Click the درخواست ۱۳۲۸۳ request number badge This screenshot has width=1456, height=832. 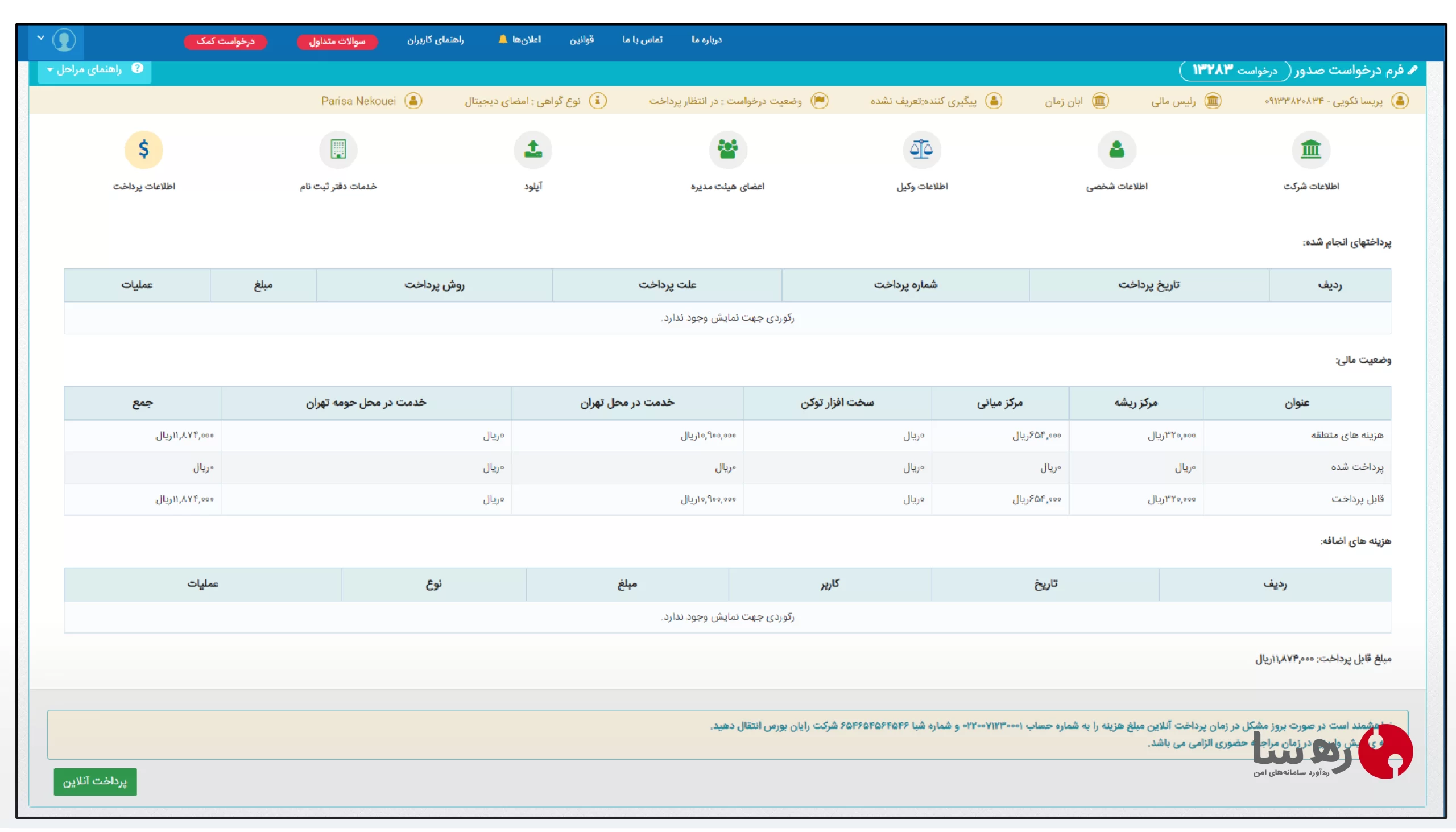pyautogui.click(x=1234, y=71)
